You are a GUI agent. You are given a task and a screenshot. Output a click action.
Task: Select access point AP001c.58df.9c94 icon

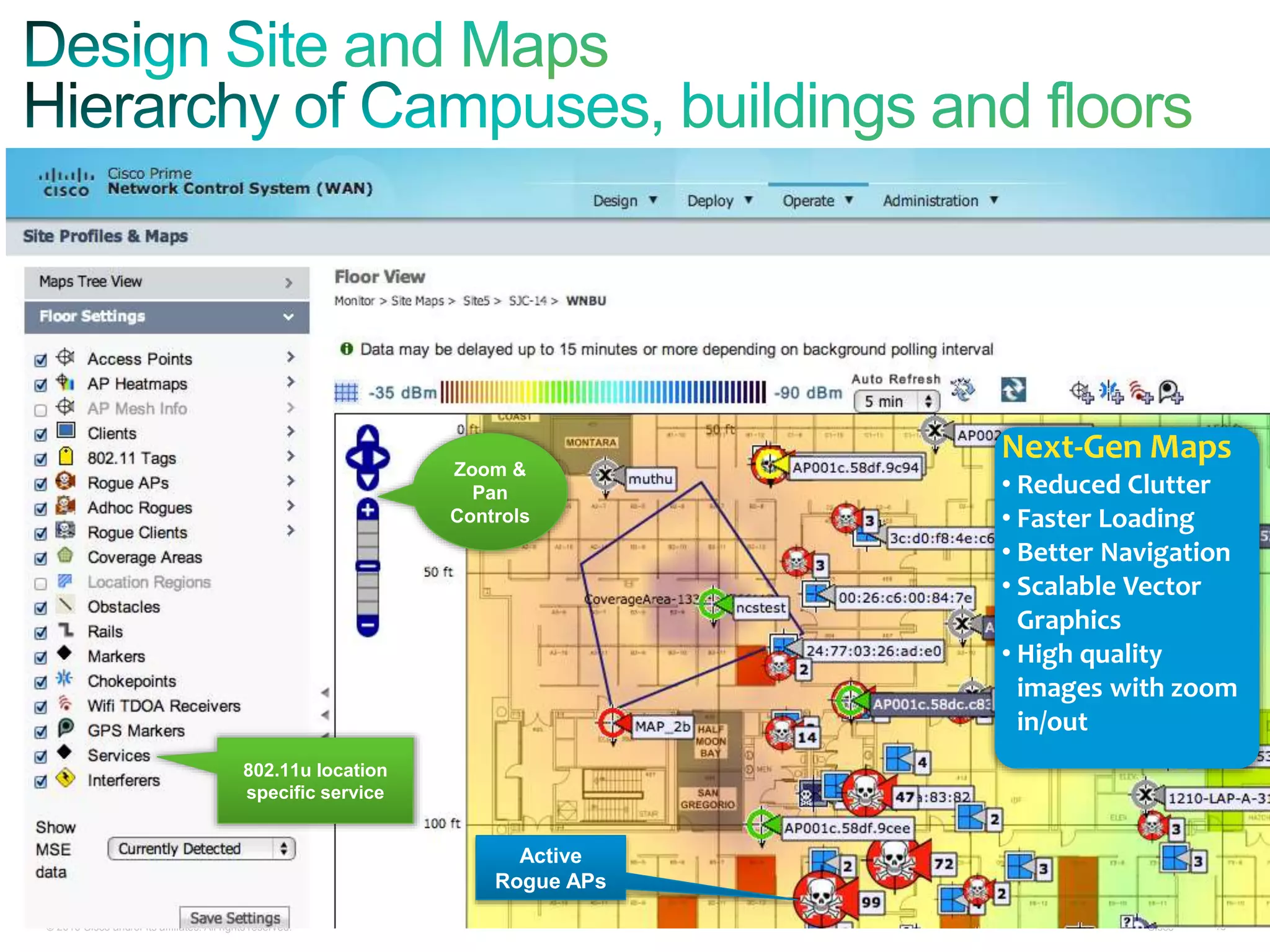tap(769, 464)
